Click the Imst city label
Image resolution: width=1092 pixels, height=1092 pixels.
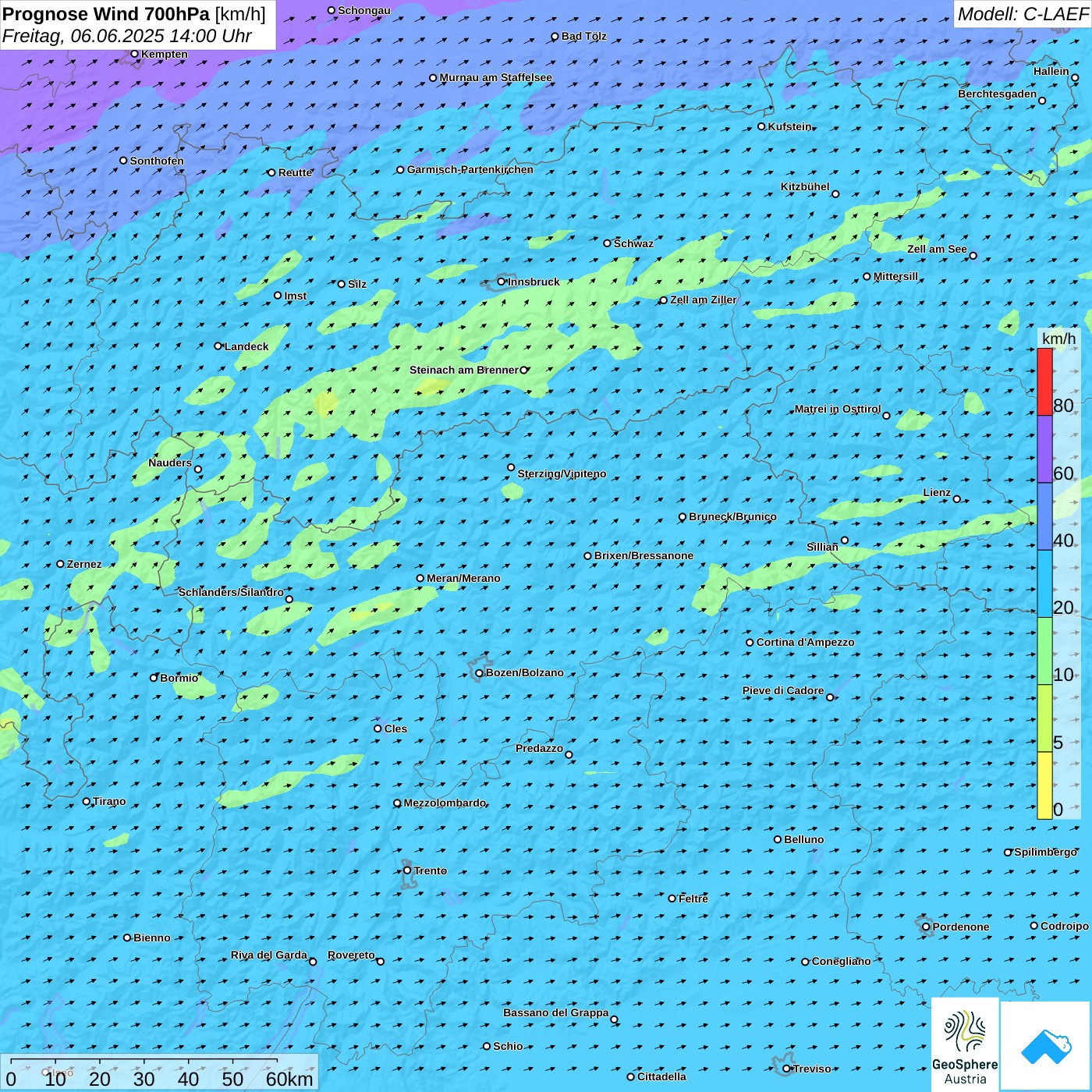click(x=296, y=296)
